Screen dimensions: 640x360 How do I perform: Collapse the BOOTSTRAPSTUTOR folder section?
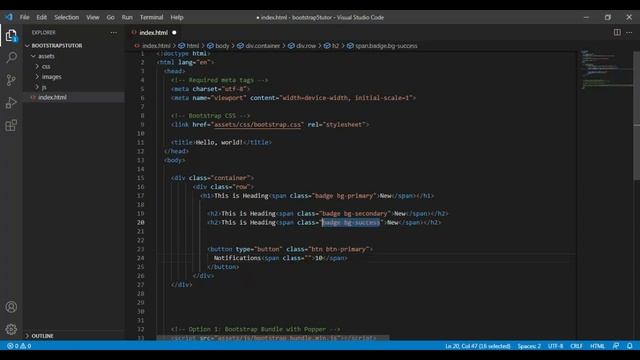coord(57,46)
